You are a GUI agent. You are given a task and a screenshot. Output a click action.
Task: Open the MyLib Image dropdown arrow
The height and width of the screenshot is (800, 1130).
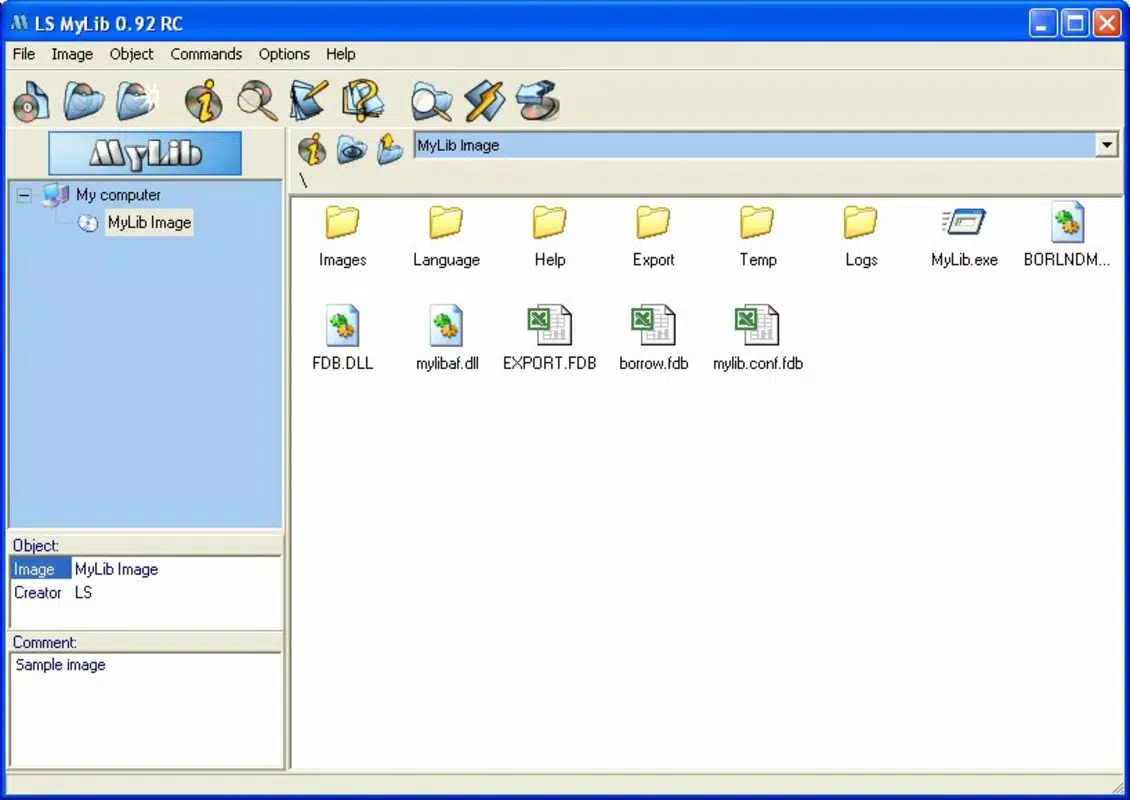1106,145
